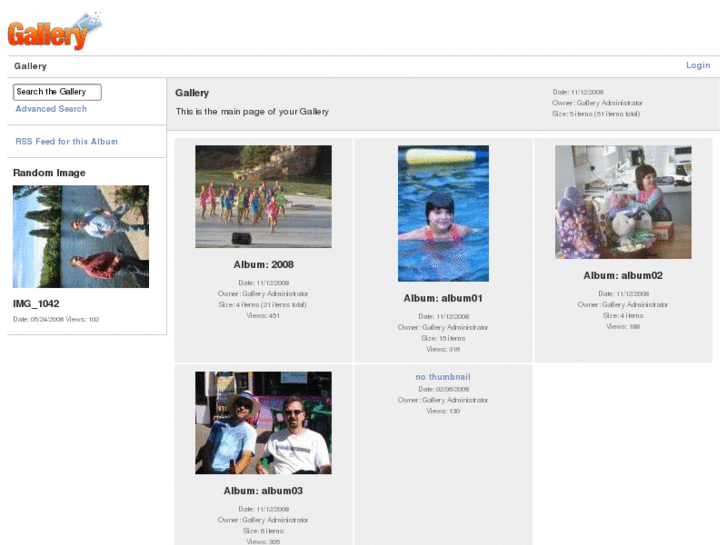Click the Album: album01 title
Screen dimensions: 727x545
[443, 298]
